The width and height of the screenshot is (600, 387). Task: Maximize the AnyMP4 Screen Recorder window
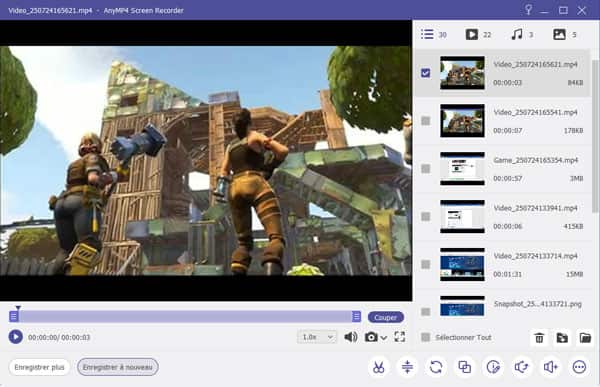563,10
